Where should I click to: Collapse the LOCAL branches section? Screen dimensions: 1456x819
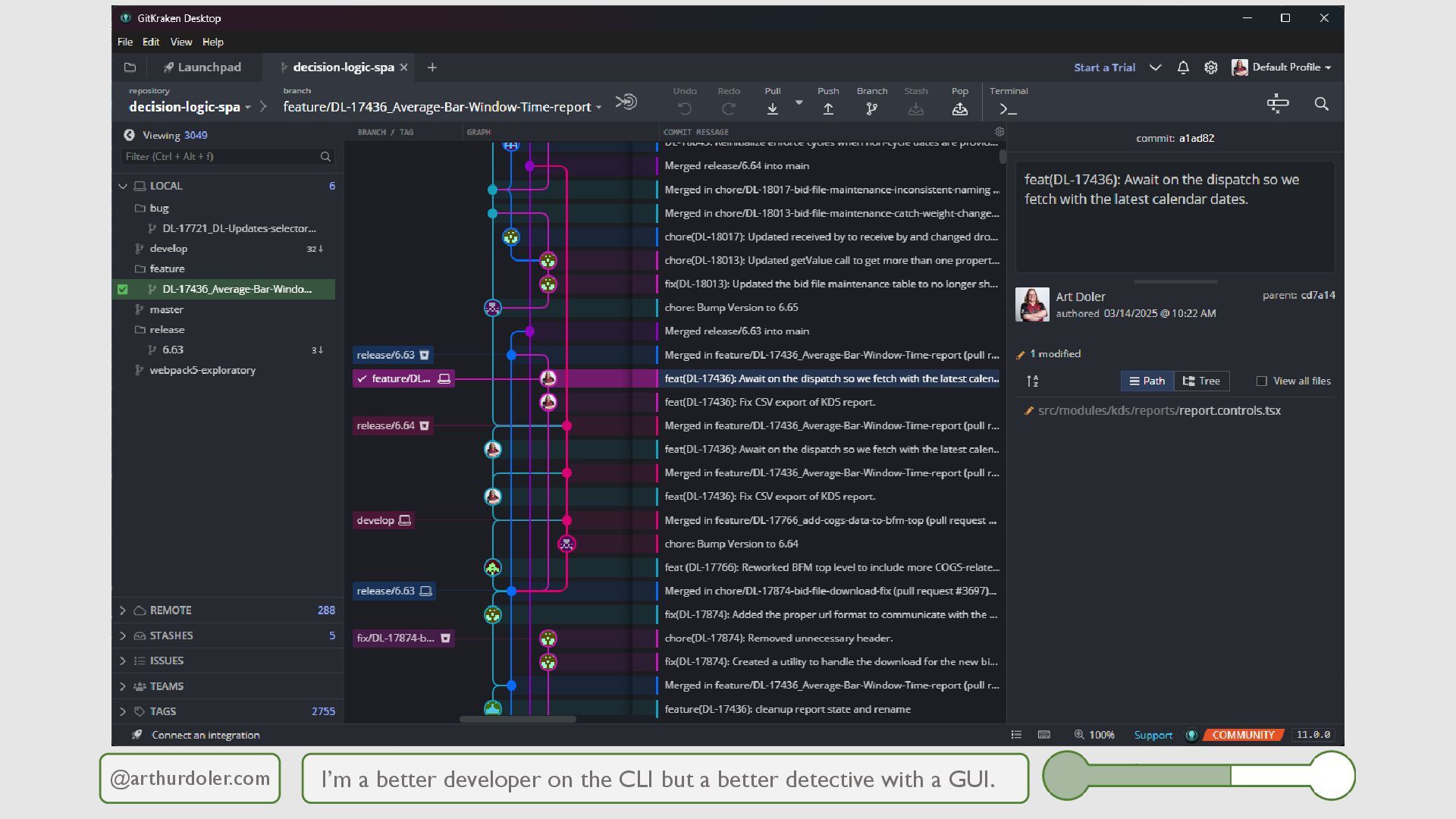(123, 186)
